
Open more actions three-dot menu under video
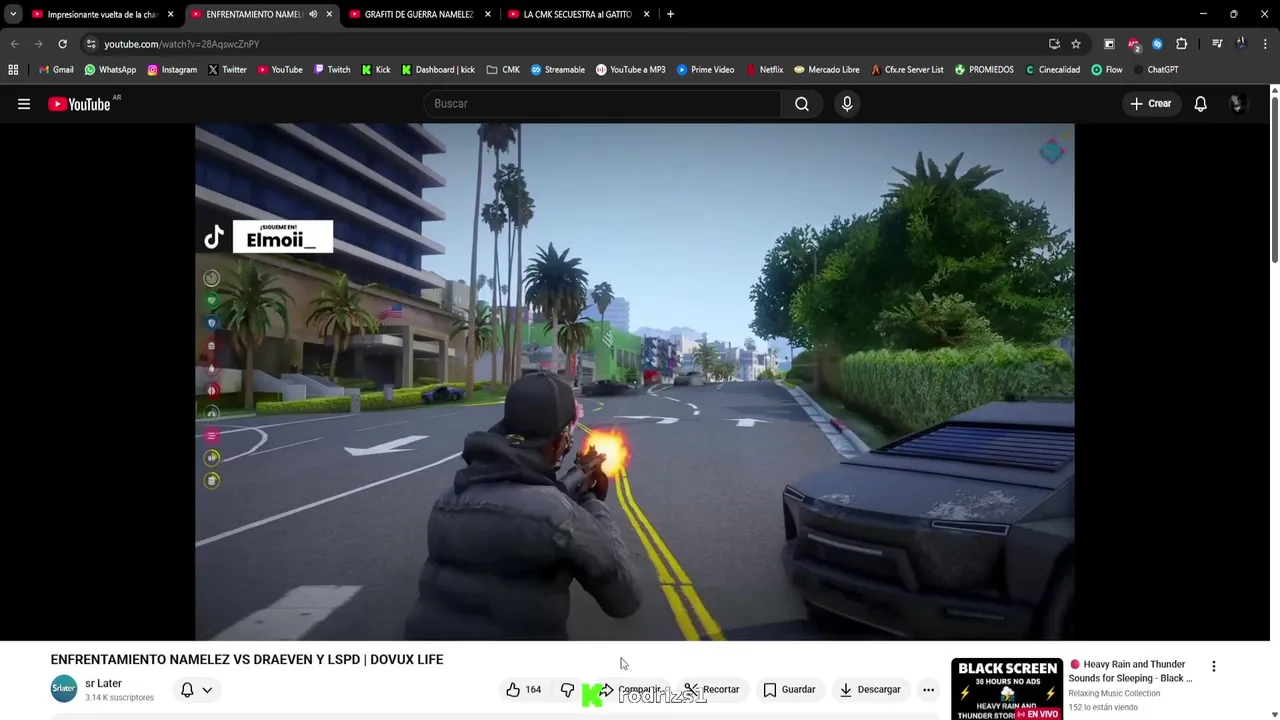(928, 689)
